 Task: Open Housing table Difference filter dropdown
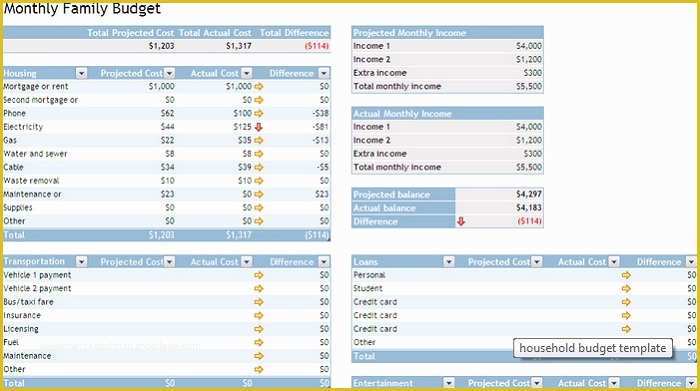point(324,73)
